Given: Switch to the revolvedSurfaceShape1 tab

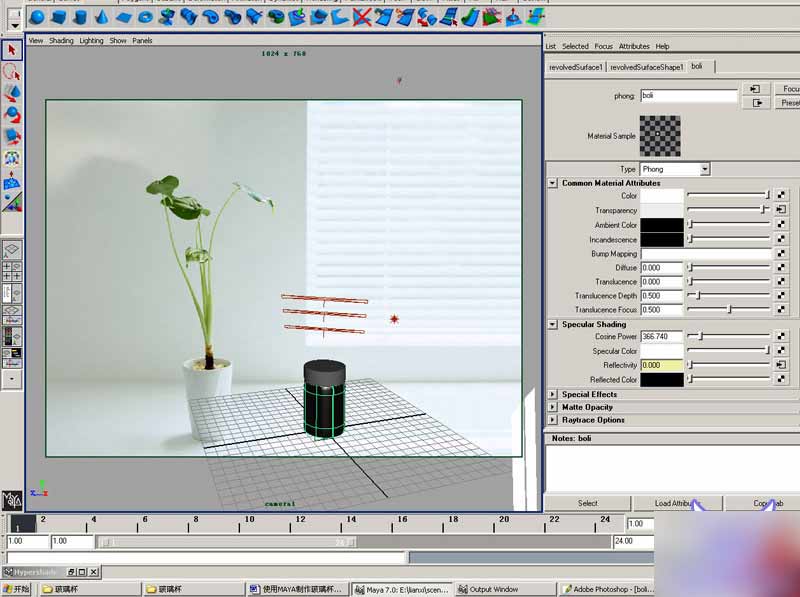Looking at the screenshot, I should (x=646, y=67).
